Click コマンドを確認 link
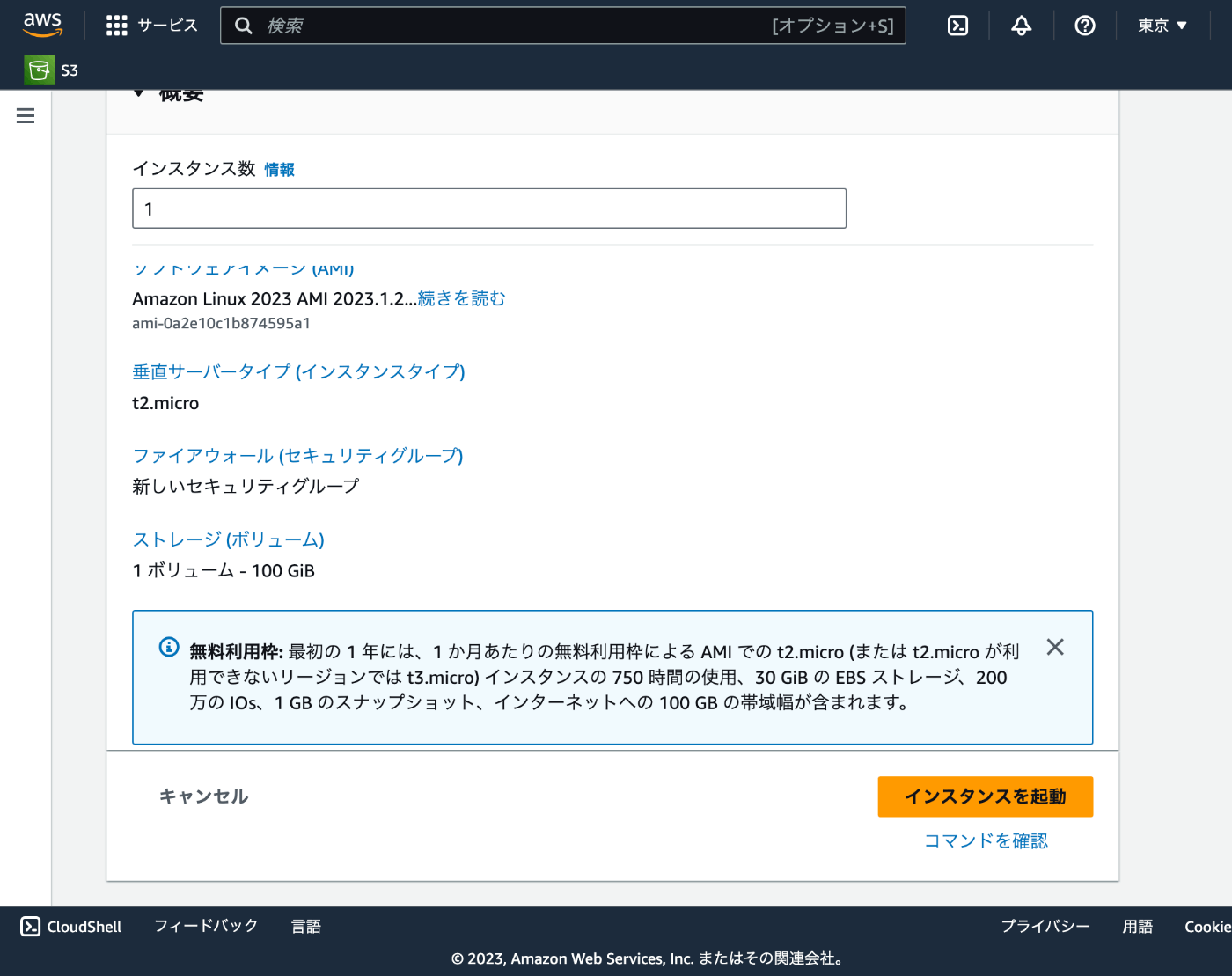The image size is (1232, 976). (986, 840)
